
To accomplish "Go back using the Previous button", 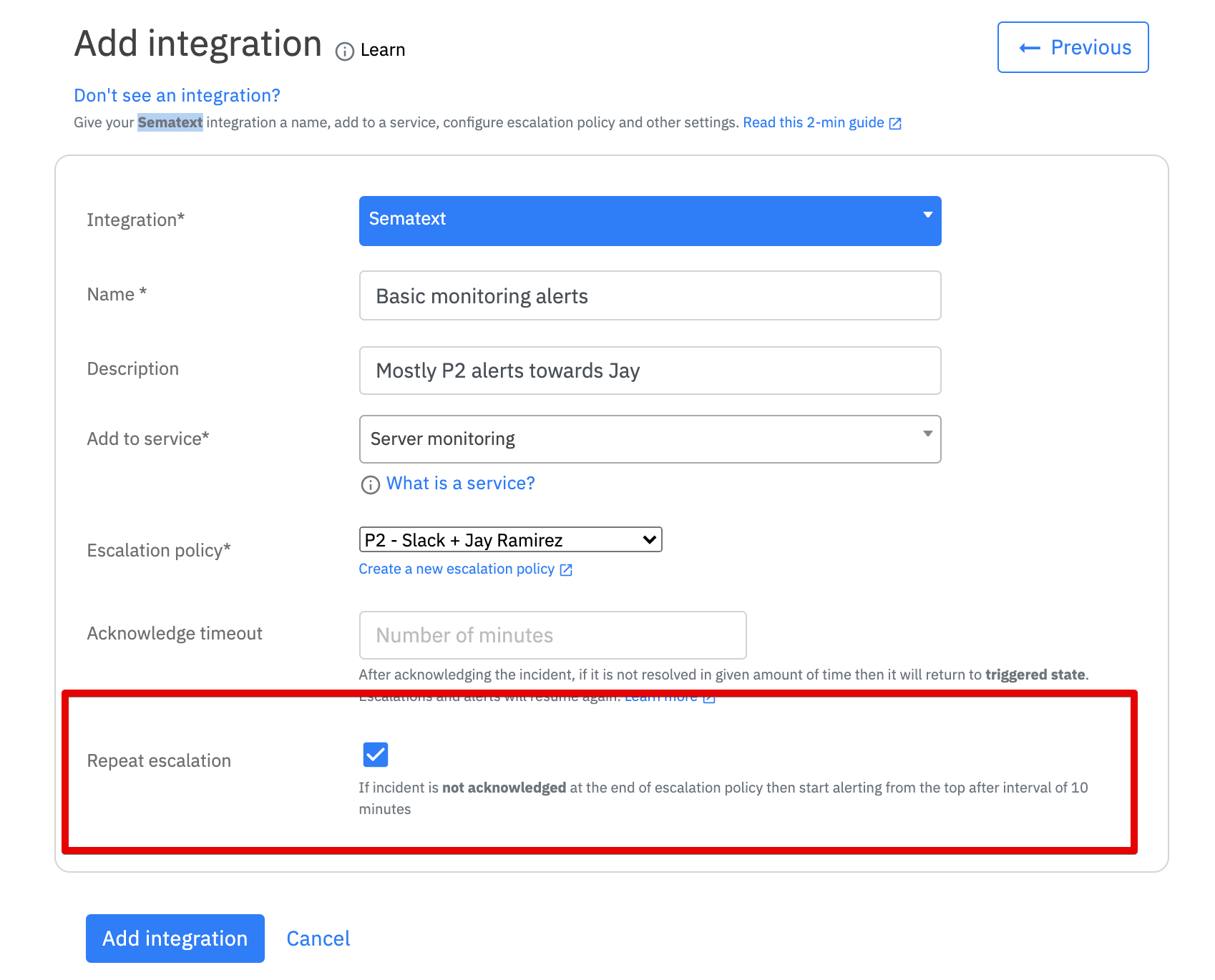I will coord(1073,47).
